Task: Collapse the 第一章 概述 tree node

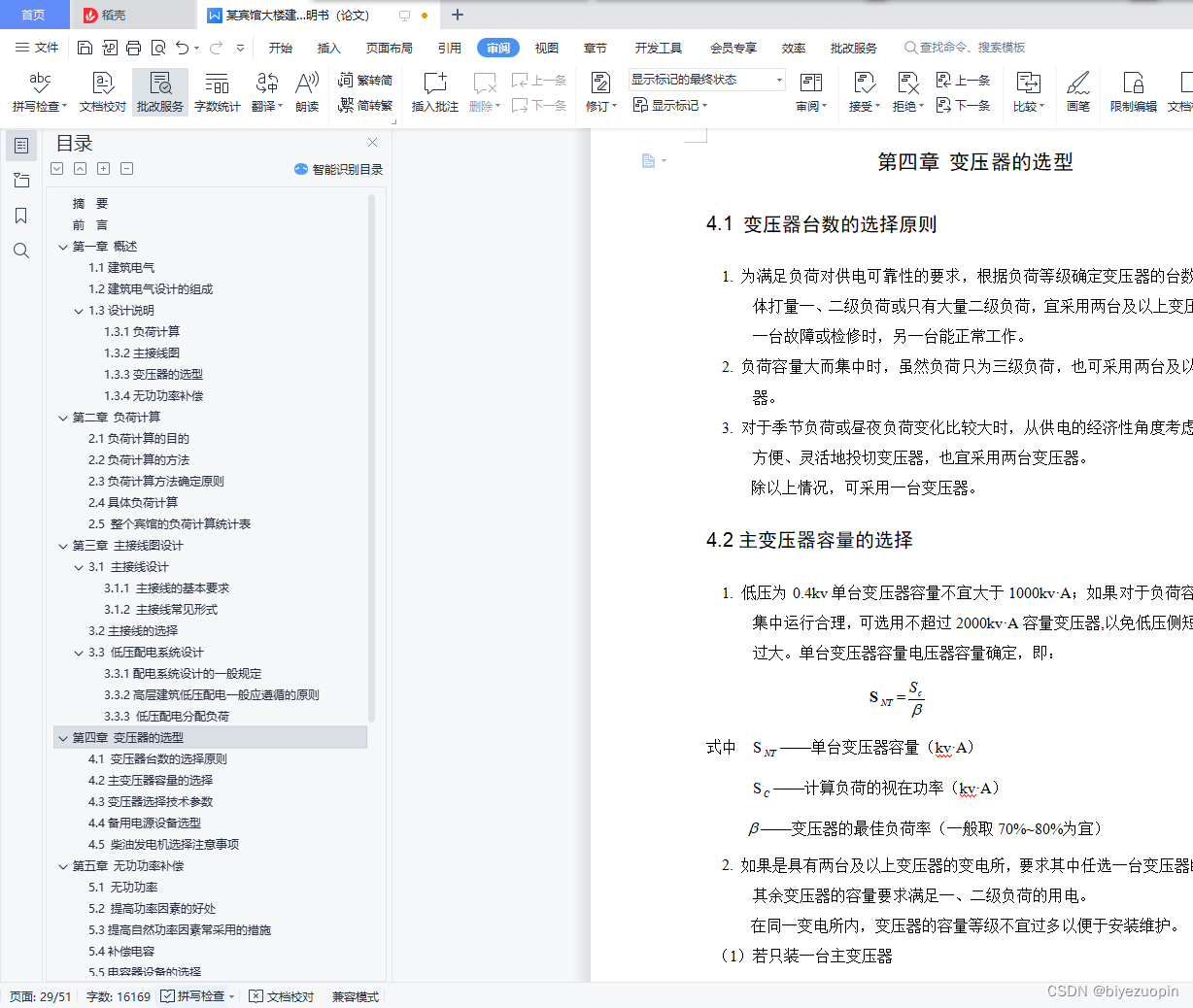Action: [63, 247]
